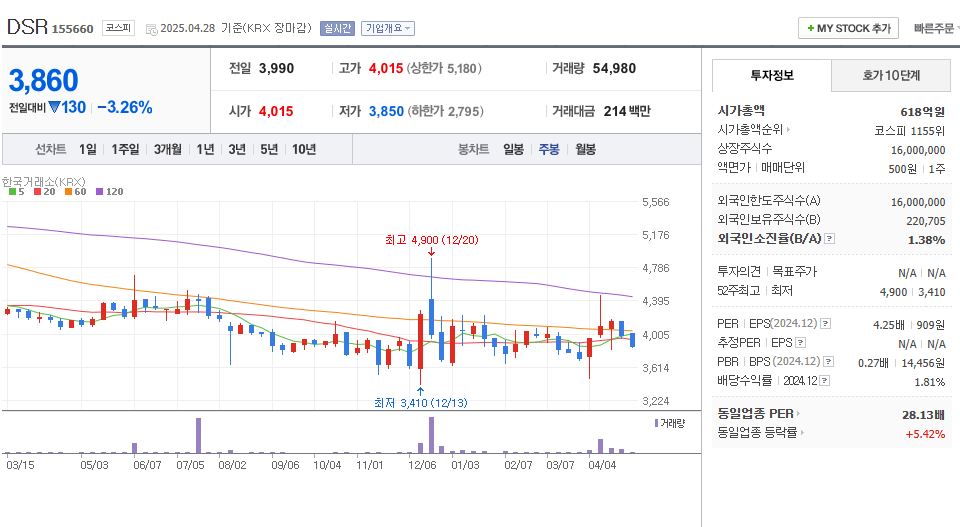The image size is (960, 527).
Task: Click the 동일업종 등락률 value +5.42%
Action: pyautogui.click(x=925, y=434)
